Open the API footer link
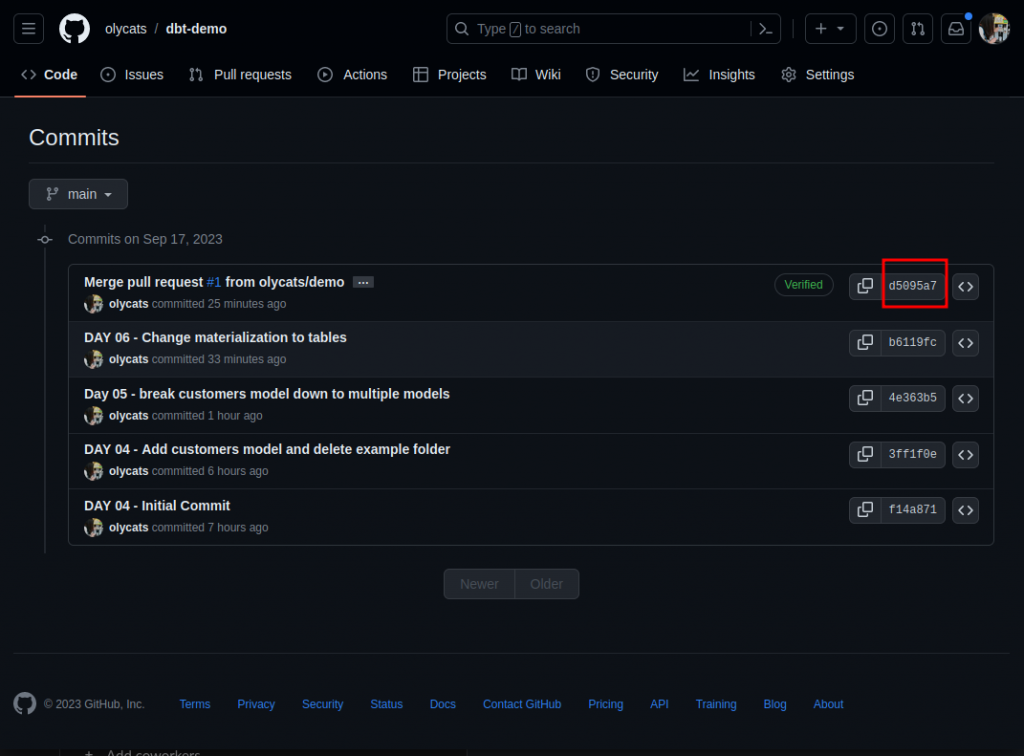1024x756 pixels. click(x=659, y=704)
